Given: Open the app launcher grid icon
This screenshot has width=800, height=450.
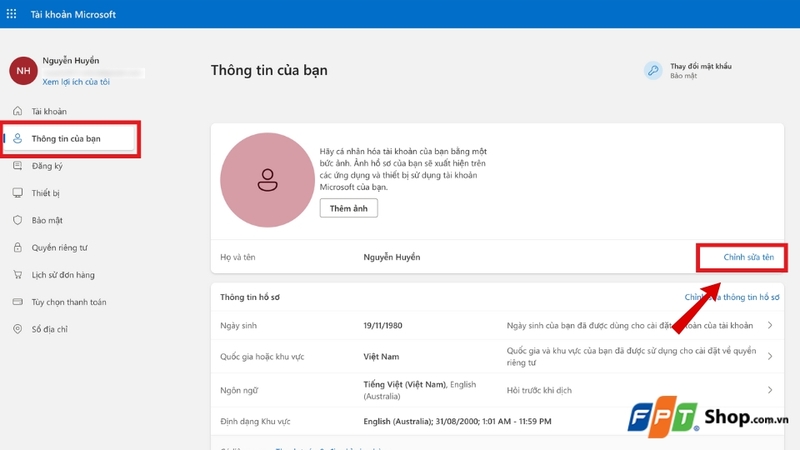Looking at the screenshot, I should [12, 13].
